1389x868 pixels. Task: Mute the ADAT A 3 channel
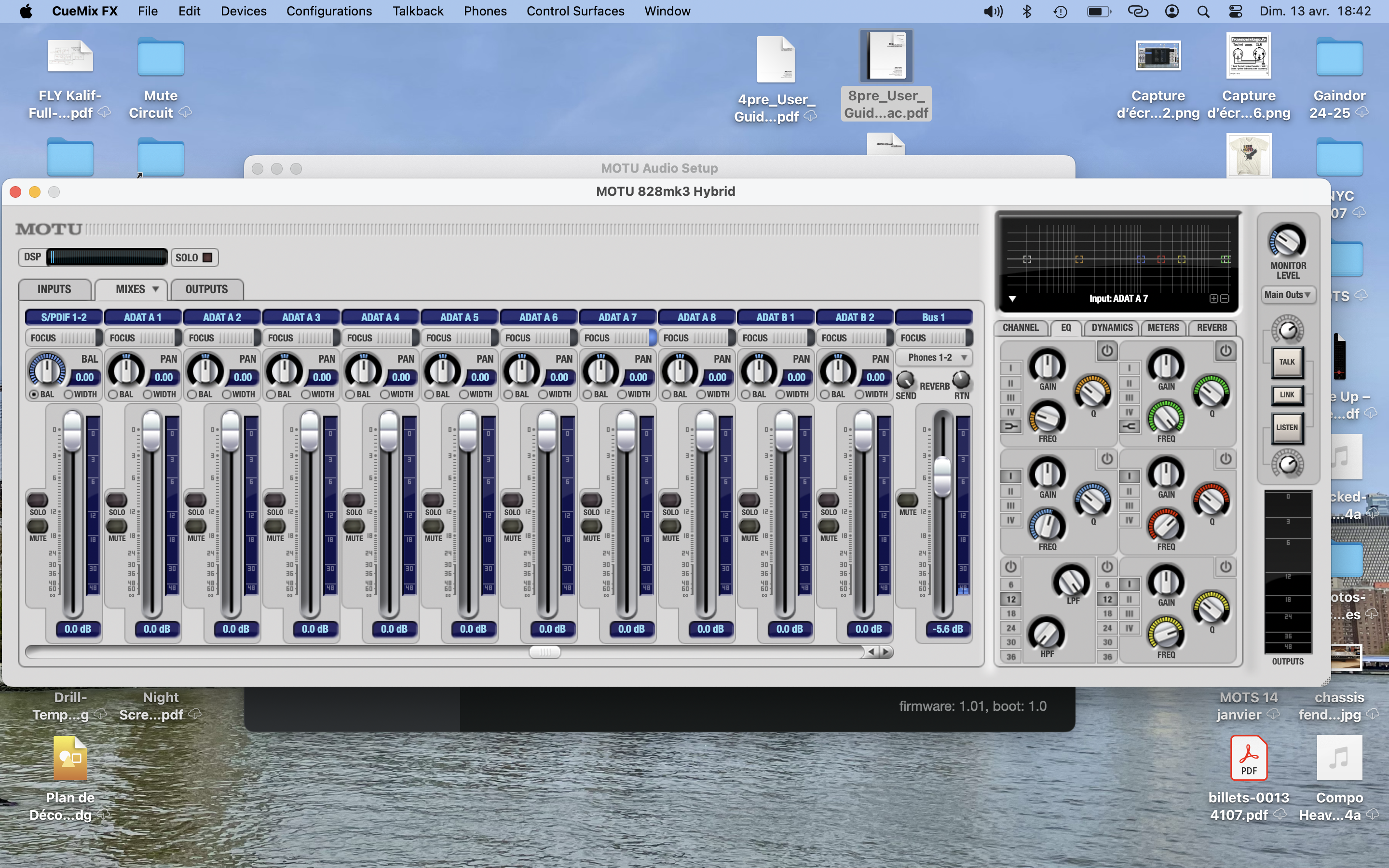pyautogui.click(x=275, y=526)
